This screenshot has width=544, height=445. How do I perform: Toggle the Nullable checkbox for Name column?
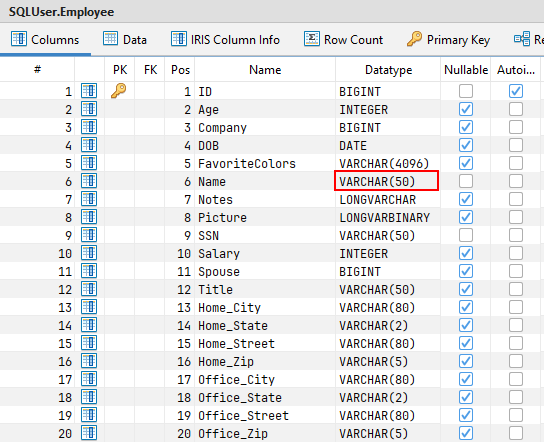pos(466,181)
